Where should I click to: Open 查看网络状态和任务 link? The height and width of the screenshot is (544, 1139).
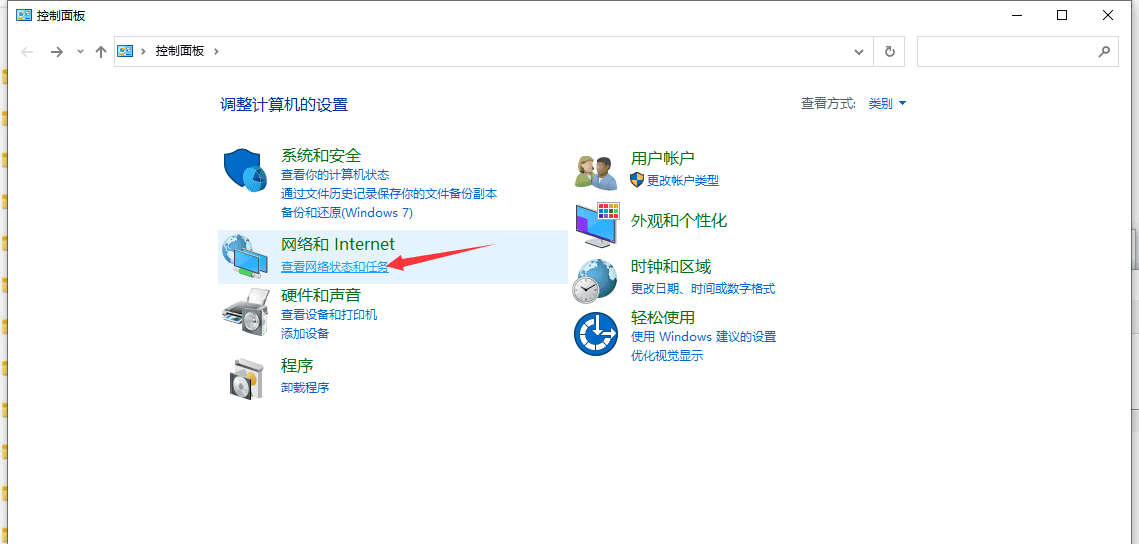pyautogui.click(x=334, y=267)
